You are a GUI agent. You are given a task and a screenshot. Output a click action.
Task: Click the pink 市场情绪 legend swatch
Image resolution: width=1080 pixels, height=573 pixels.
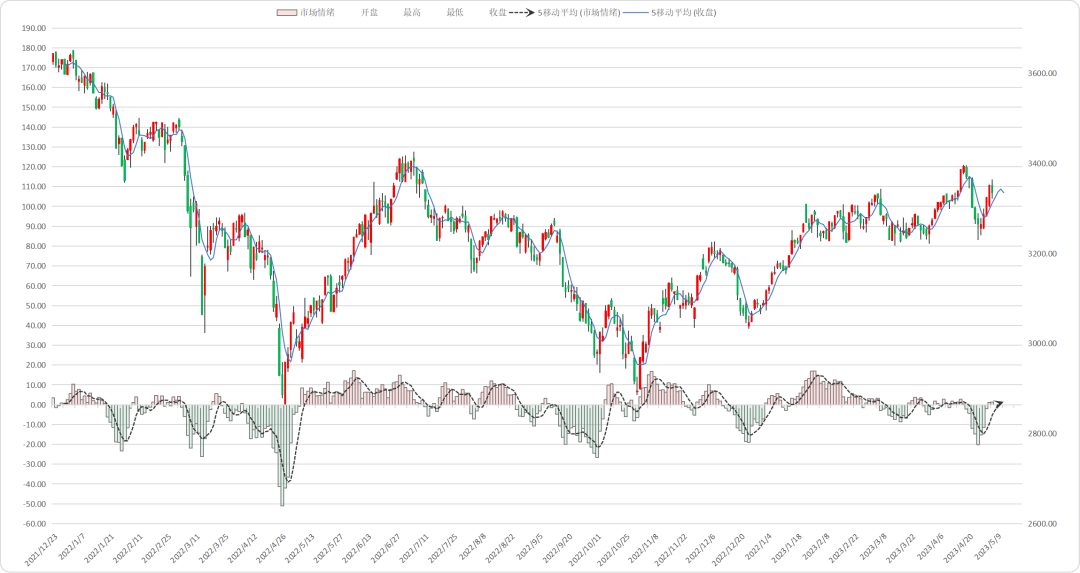[287, 12]
